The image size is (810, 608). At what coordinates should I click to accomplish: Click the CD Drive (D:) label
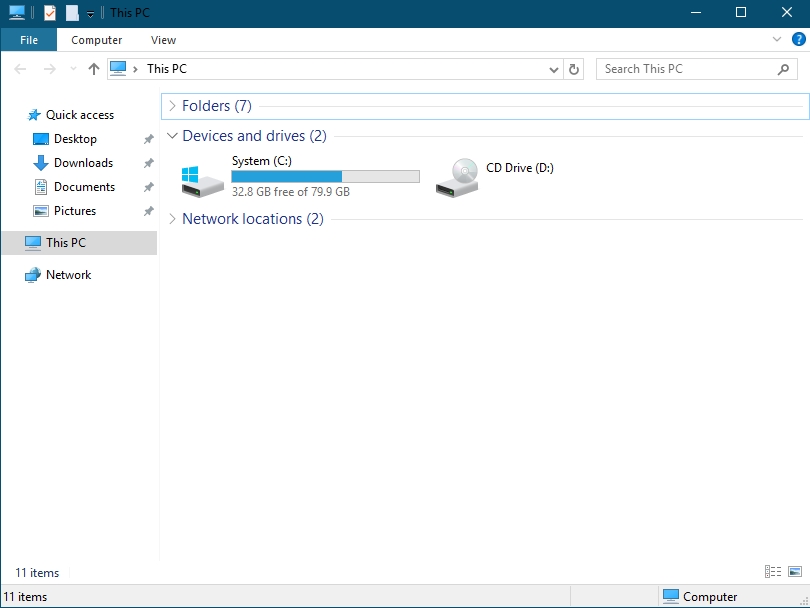click(x=520, y=168)
